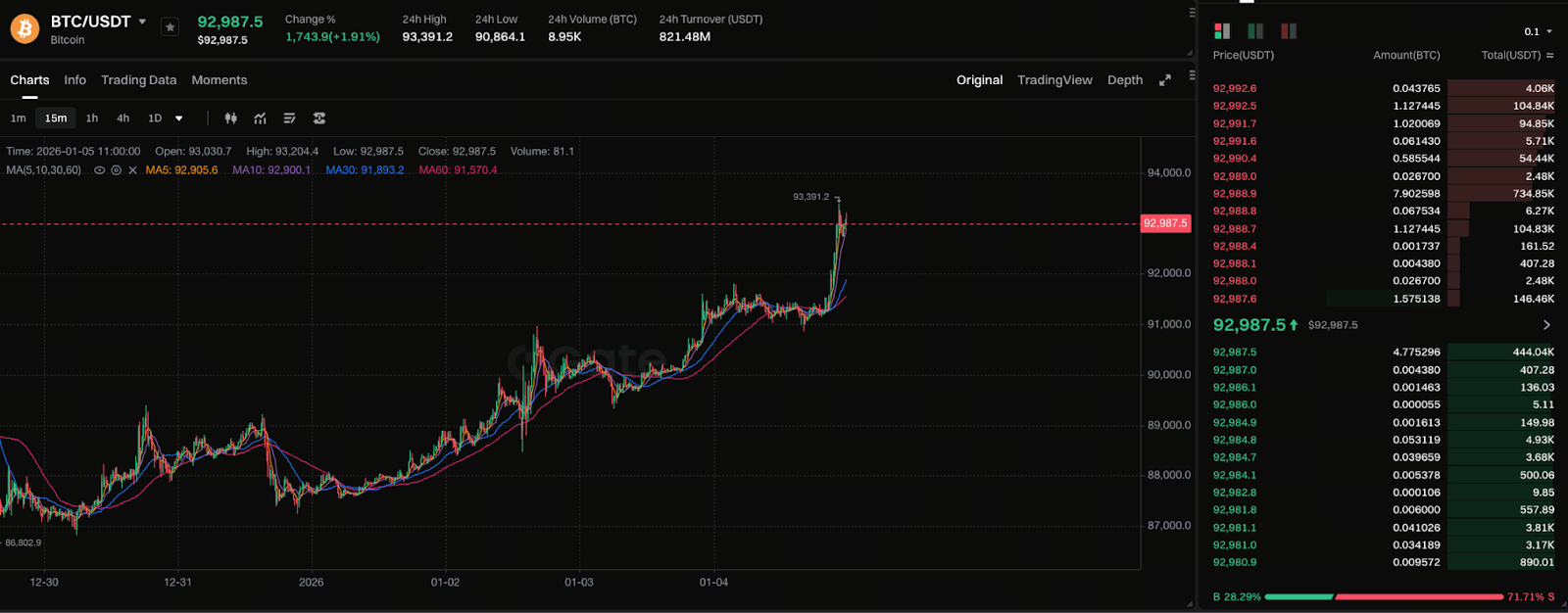Click the 7.902598 ask amount
This screenshot has height=613, width=1568.
[1416, 194]
